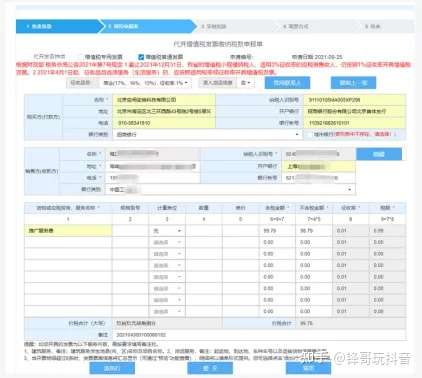Viewport: 422px width, 378px height.
Task: Toggle the checkbox beside the red bank notice
Action: point(310,134)
